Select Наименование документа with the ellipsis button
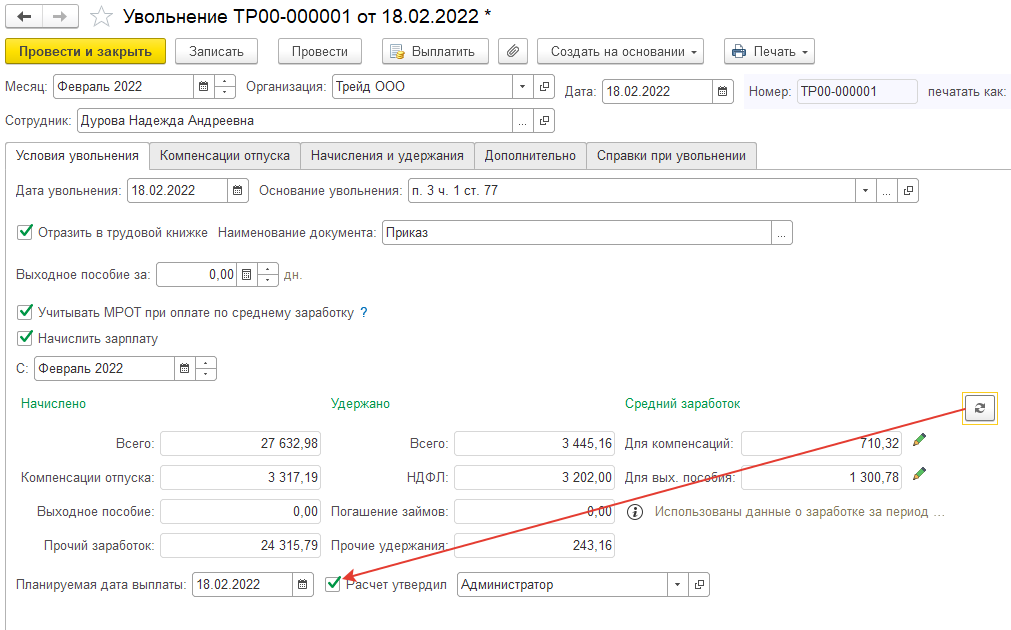1011x630 pixels. click(x=781, y=233)
